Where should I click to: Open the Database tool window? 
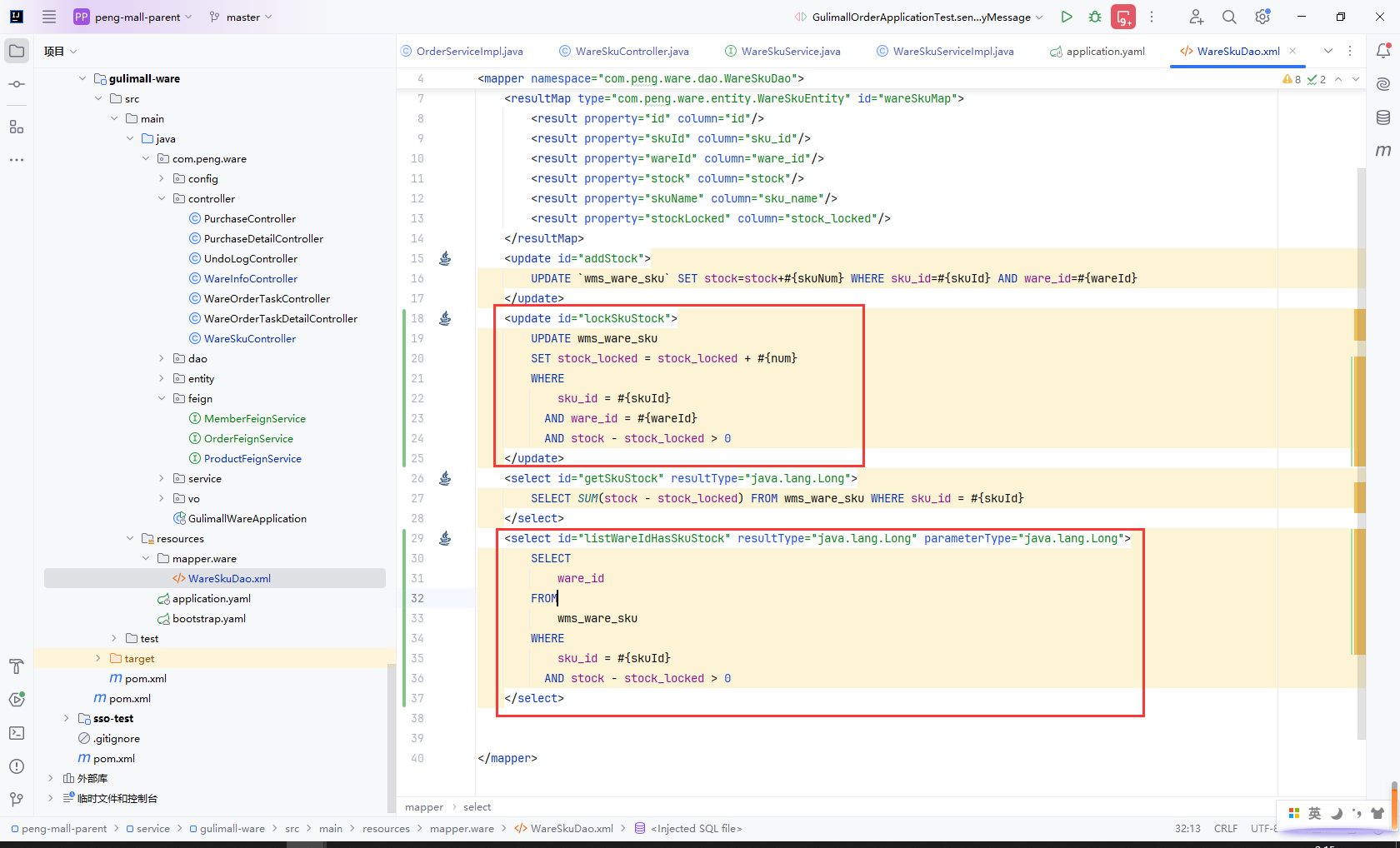pos(1383,117)
